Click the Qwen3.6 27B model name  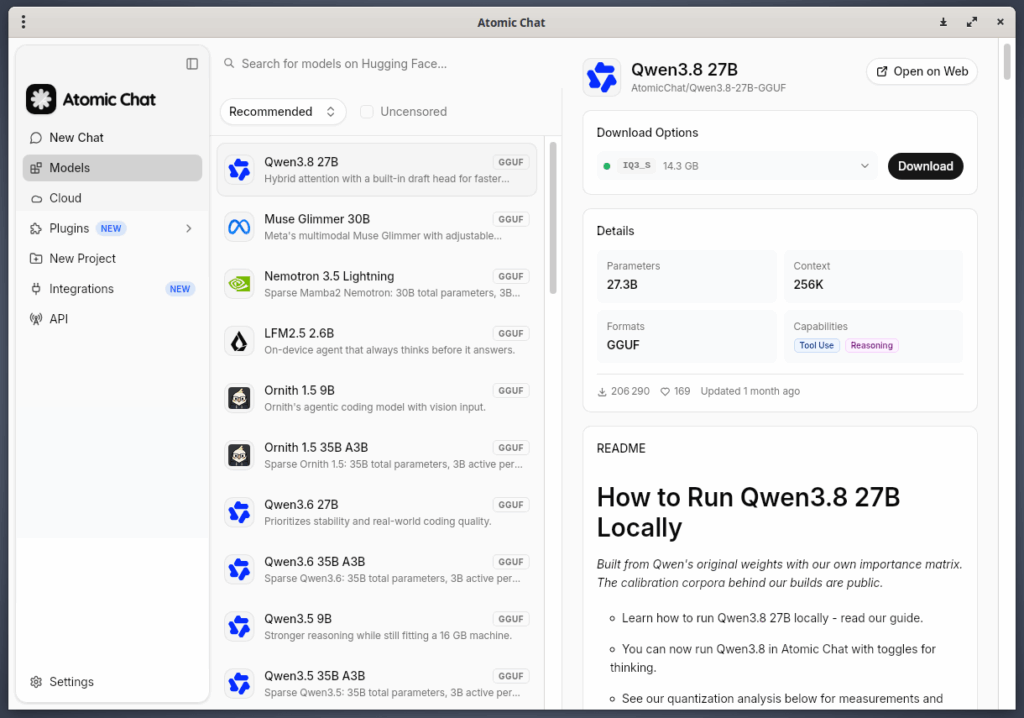[x=301, y=504]
